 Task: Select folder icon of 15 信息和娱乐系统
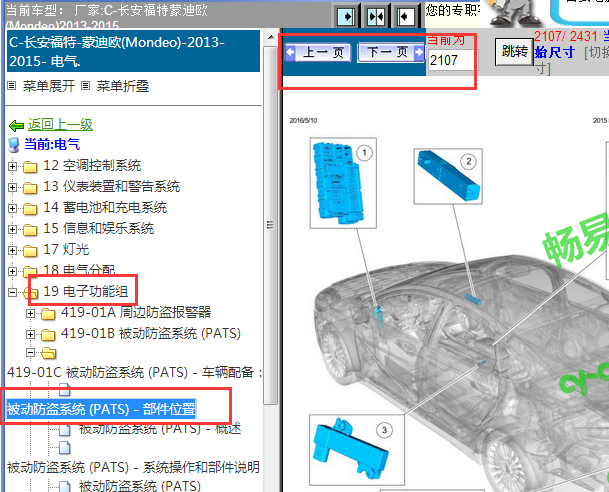(30, 230)
